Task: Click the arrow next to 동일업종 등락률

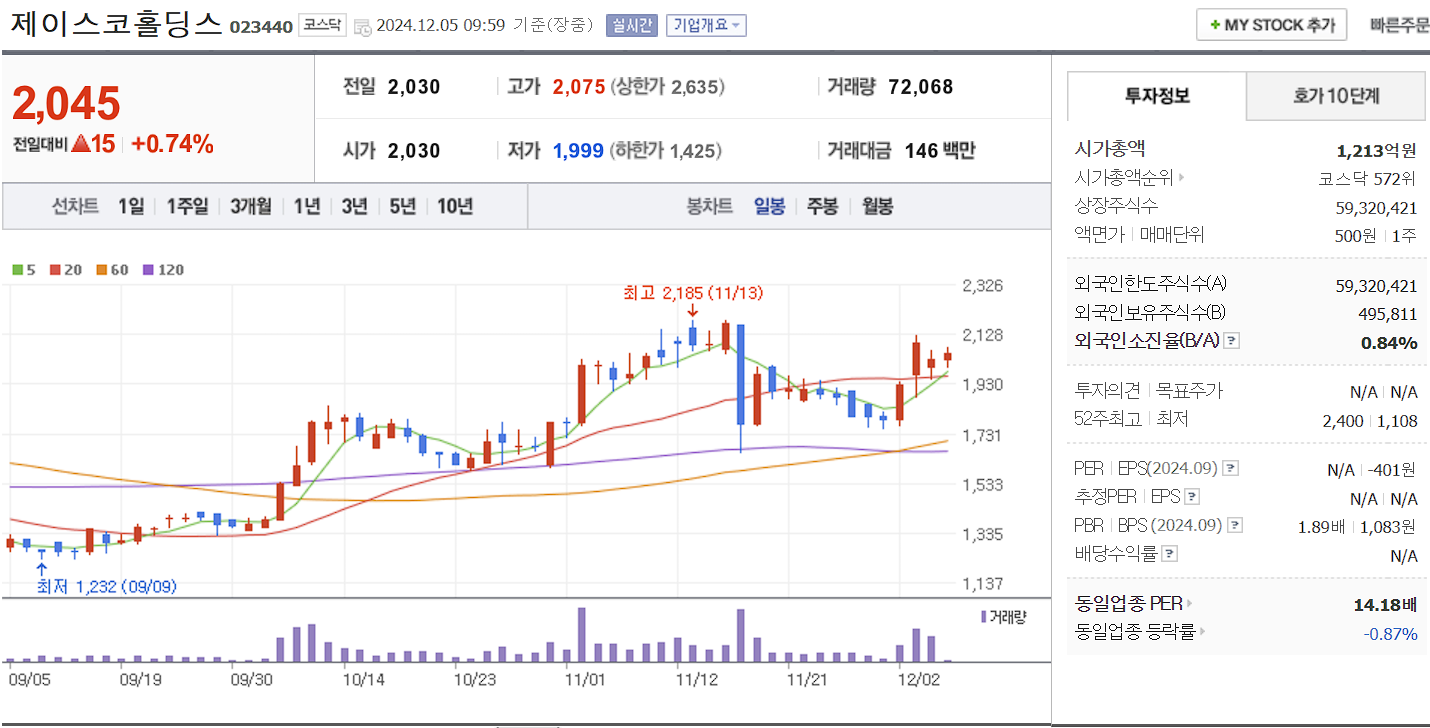Action: [x=1203, y=632]
